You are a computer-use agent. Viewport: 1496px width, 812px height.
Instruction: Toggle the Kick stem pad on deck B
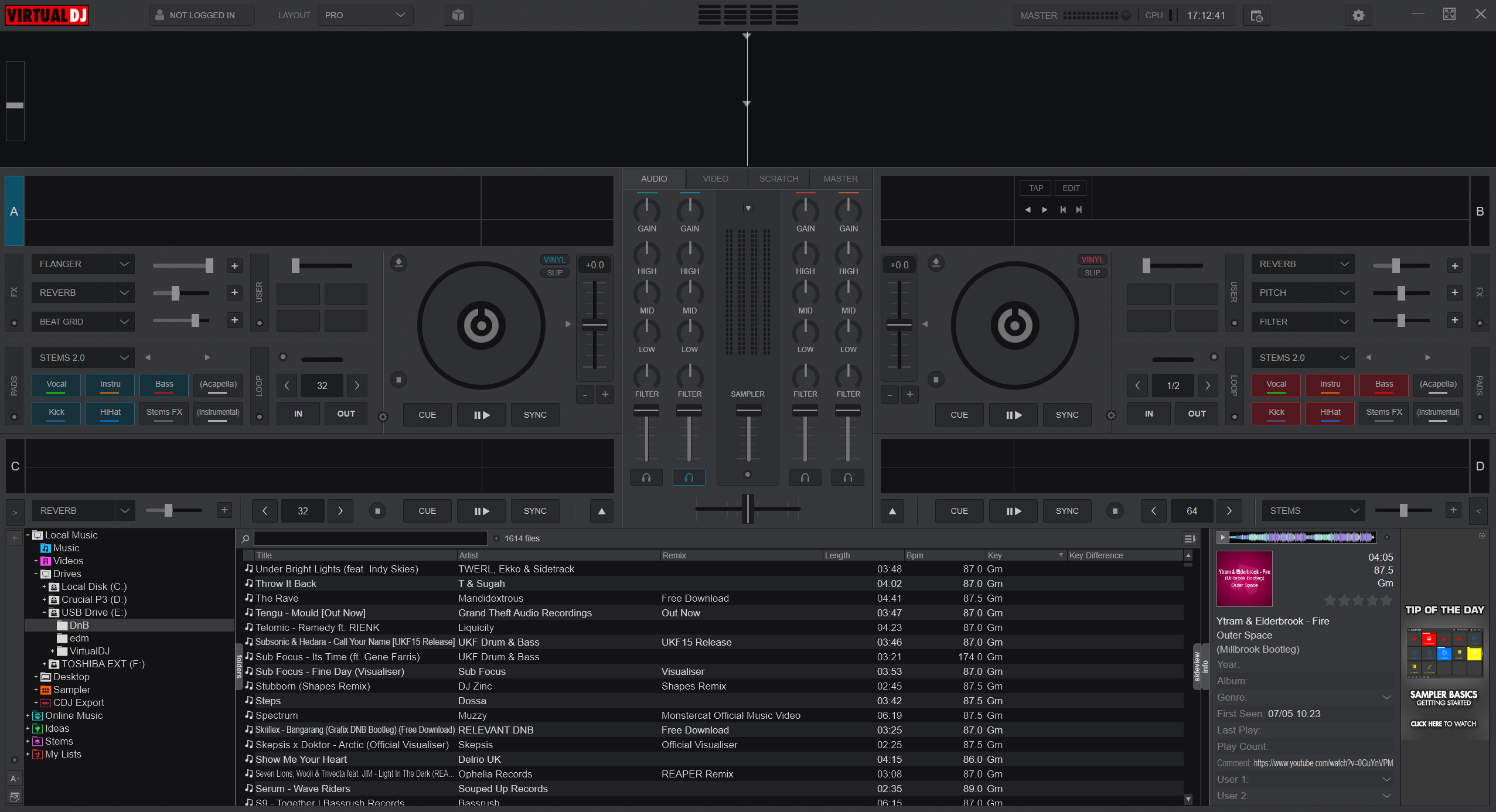pos(1276,413)
